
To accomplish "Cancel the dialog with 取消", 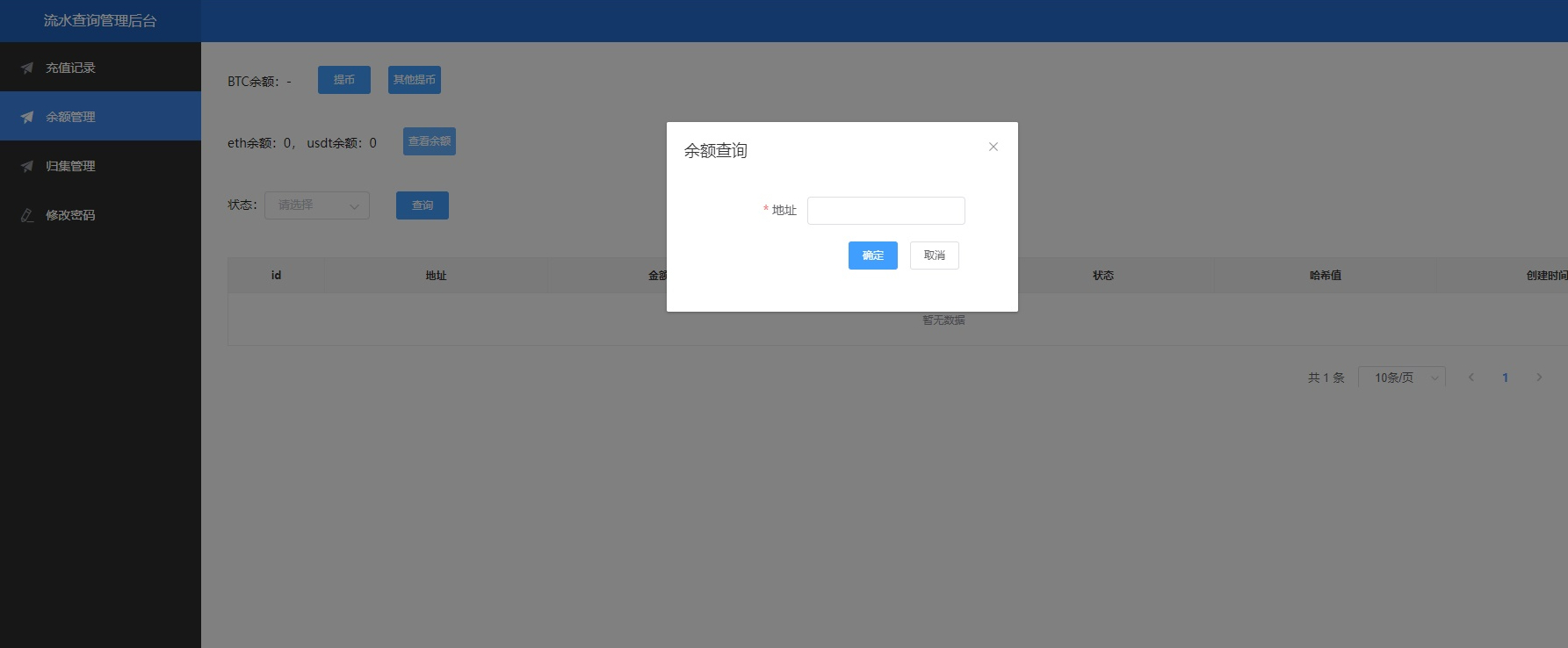I will coord(935,256).
